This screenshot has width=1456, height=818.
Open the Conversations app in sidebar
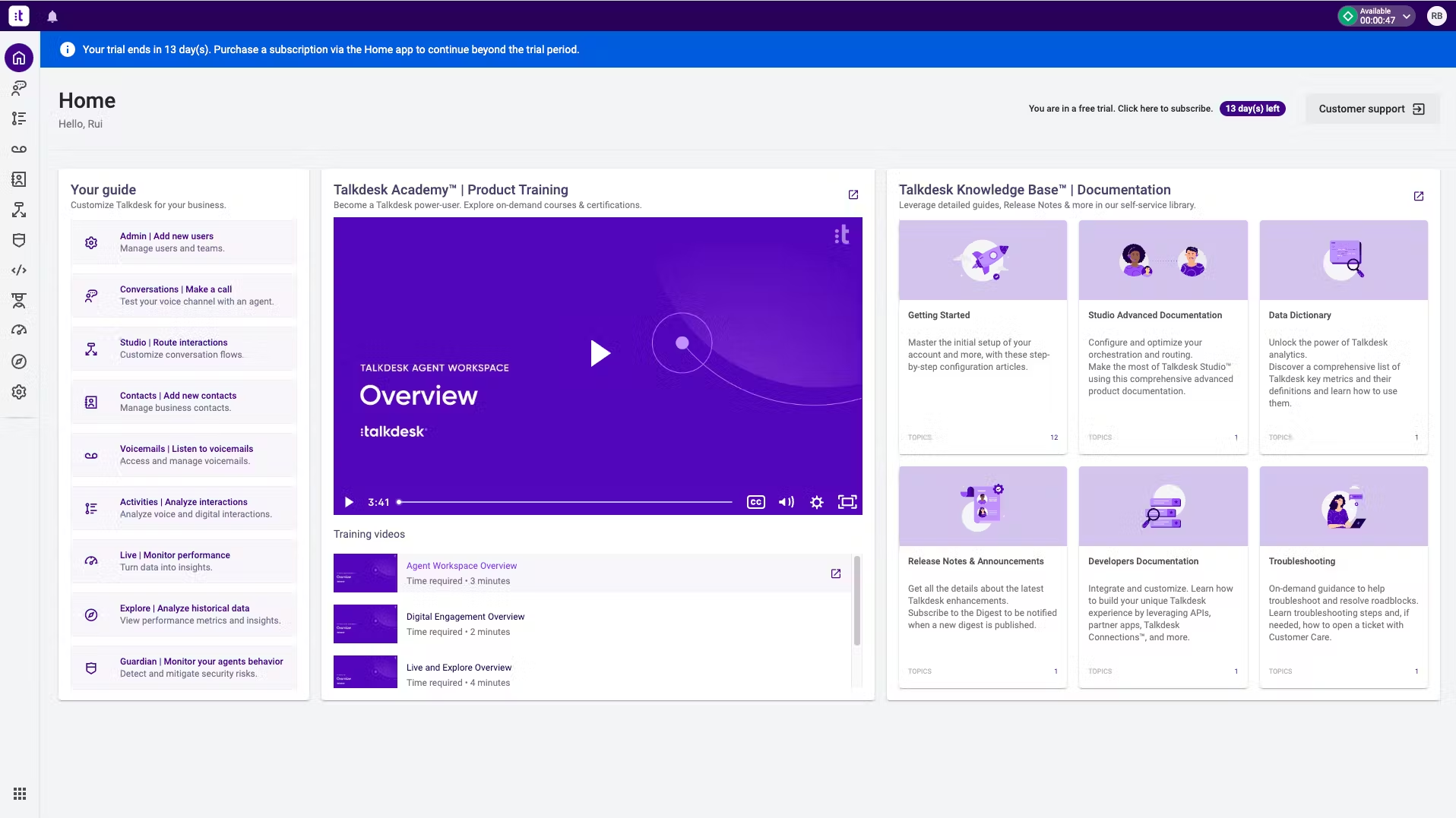pyautogui.click(x=19, y=88)
